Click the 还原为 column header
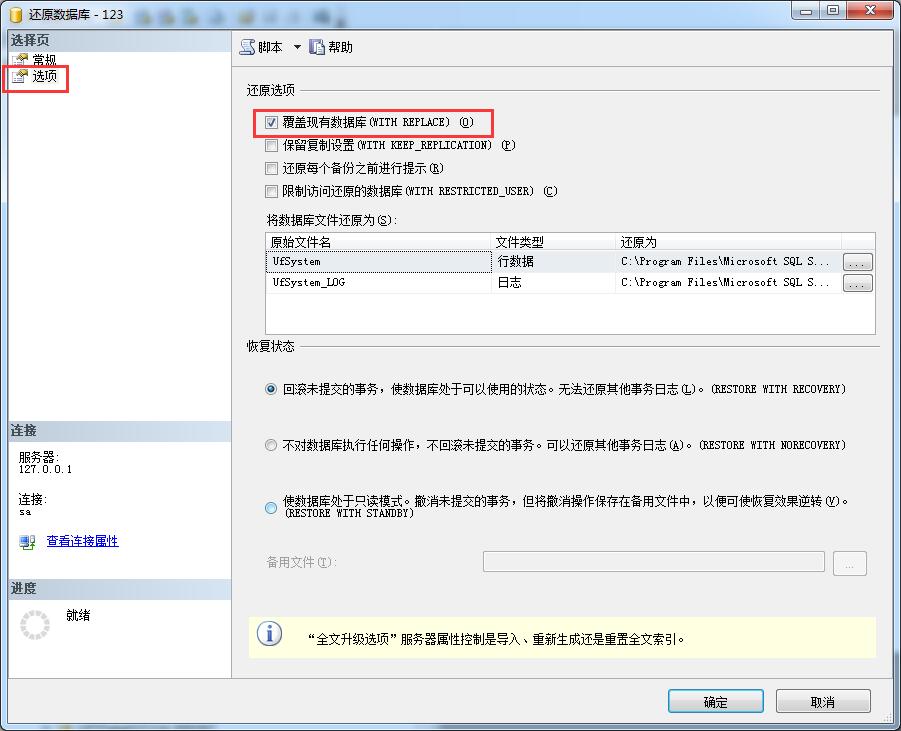Screen dimensions: 901x731 pyautogui.click(x=728, y=242)
